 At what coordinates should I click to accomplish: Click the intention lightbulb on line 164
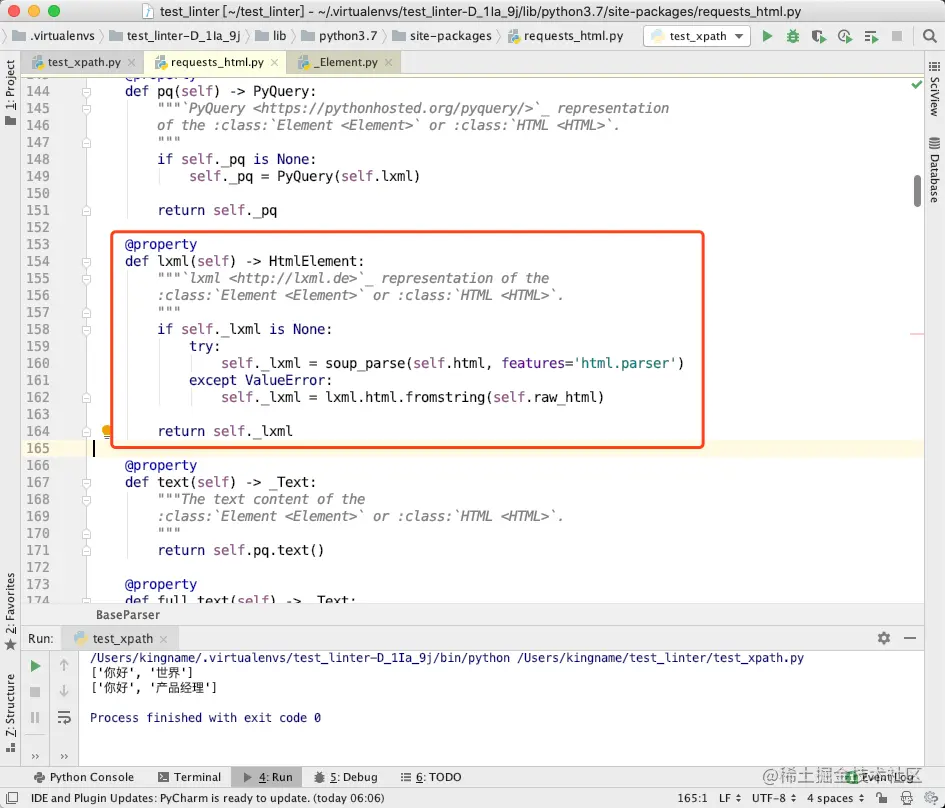pos(107,430)
